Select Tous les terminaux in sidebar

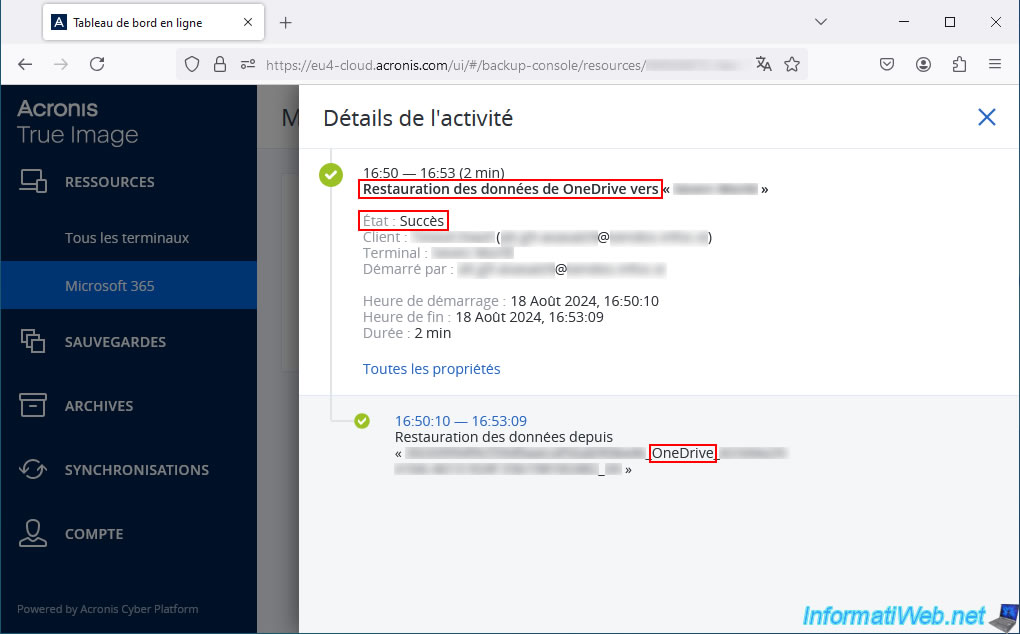(128, 237)
